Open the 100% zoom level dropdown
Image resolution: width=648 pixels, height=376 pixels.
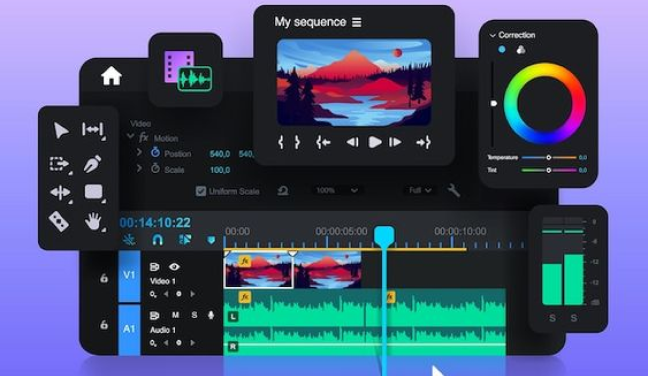[x=337, y=190]
